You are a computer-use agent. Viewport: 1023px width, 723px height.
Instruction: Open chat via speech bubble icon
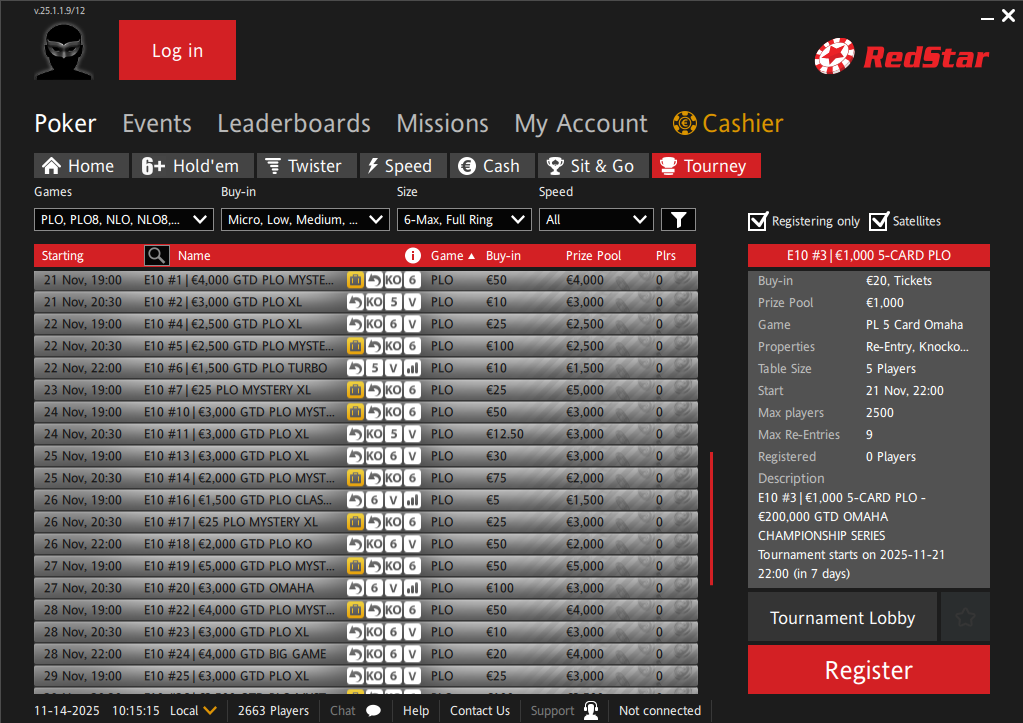(373, 711)
